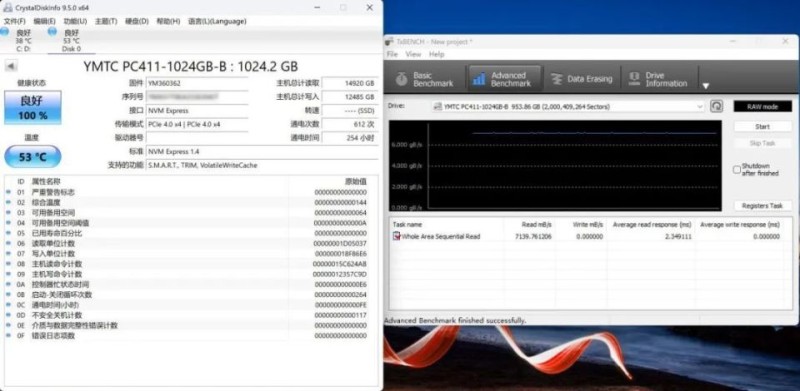The height and width of the screenshot is (391, 800).
Task: Click the refresh drive list icon
Action: (717, 106)
